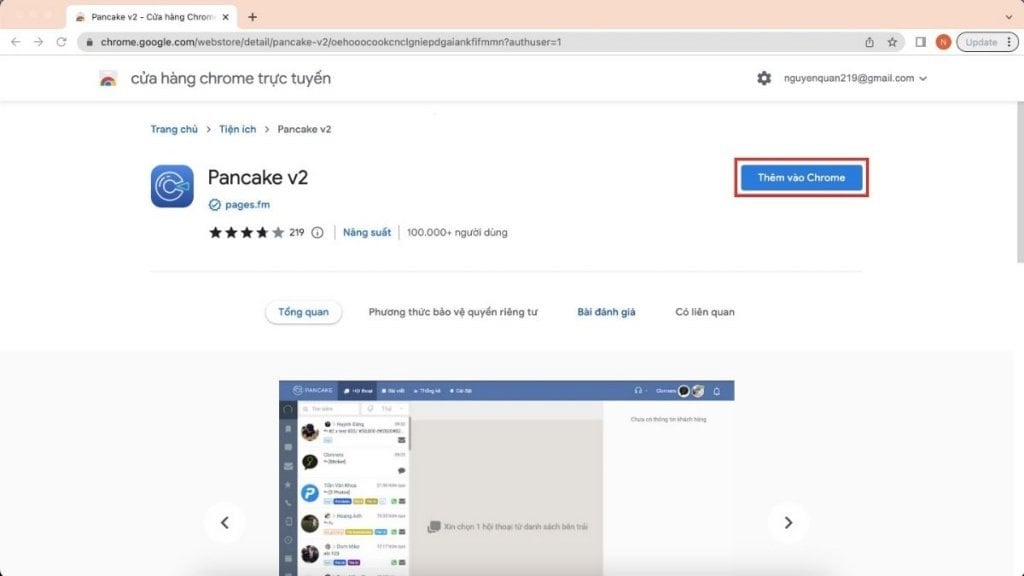Image resolution: width=1024 pixels, height=576 pixels.
Task: Click Thêm vào Chrome button
Action: click(801, 178)
